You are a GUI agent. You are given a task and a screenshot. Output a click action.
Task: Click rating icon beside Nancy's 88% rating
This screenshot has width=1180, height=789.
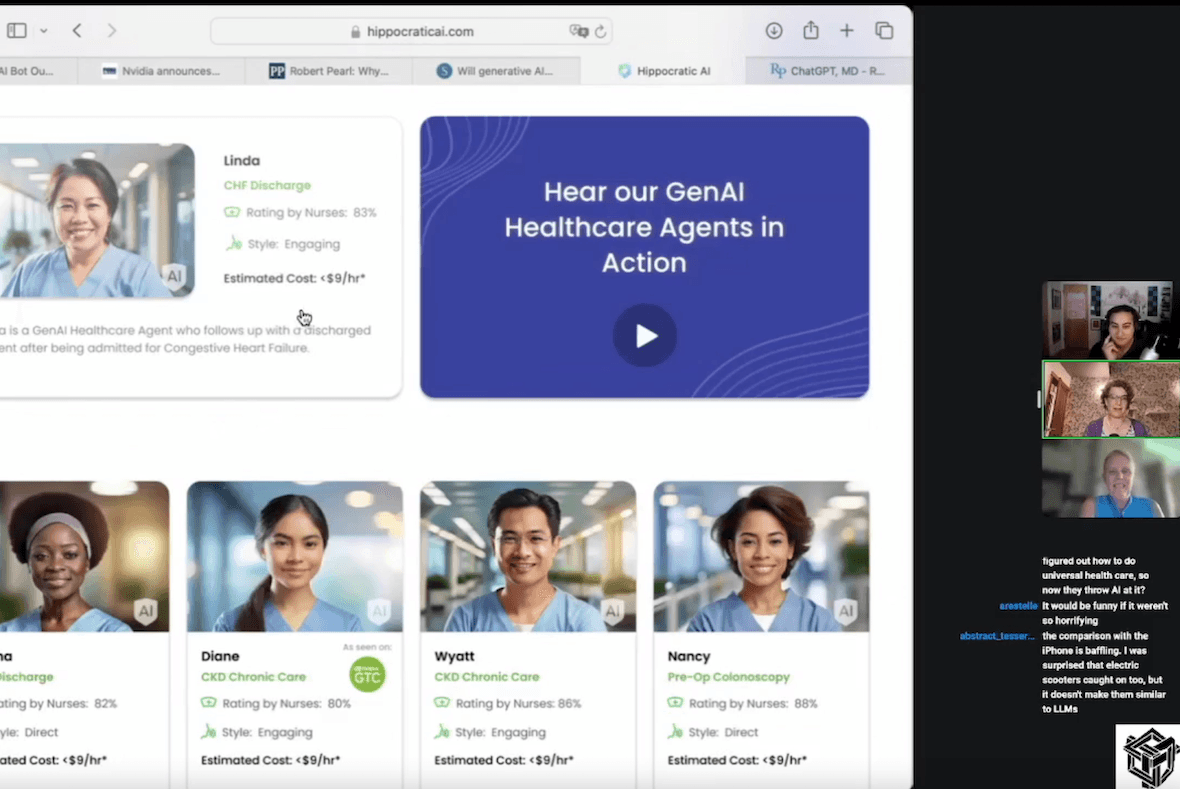click(x=675, y=702)
